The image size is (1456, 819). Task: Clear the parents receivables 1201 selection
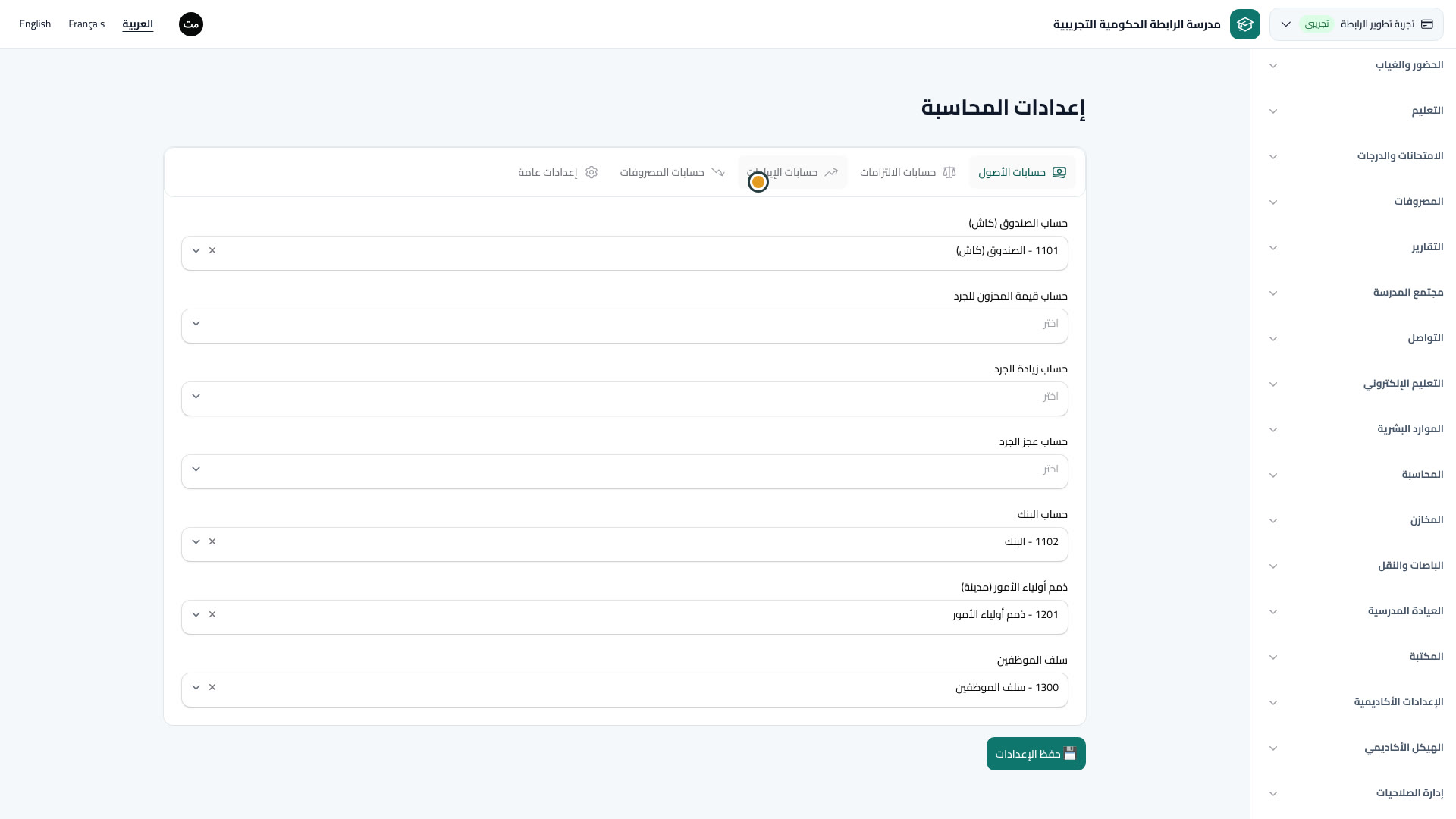(212, 614)
